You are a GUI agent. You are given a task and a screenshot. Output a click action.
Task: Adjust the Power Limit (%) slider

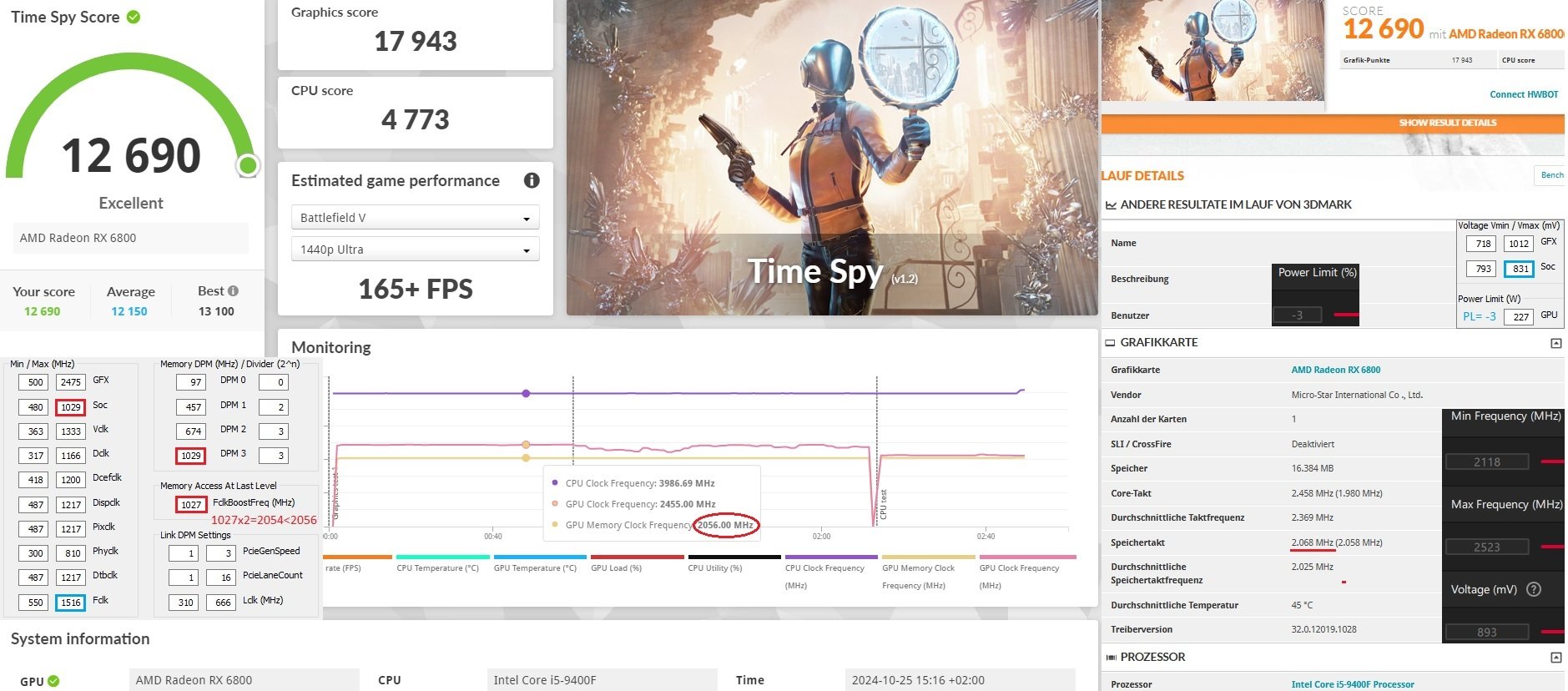pyautogui.click(x=1346, y=315)
